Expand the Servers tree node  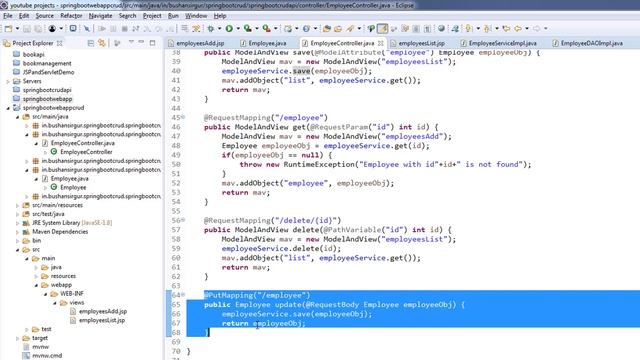coord(8,81)
